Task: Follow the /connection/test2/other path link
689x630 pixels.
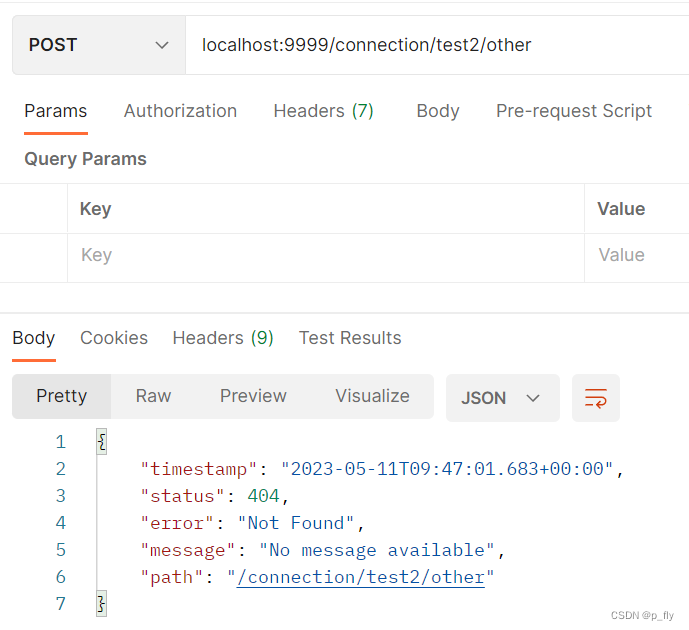Action: point(360,577)
